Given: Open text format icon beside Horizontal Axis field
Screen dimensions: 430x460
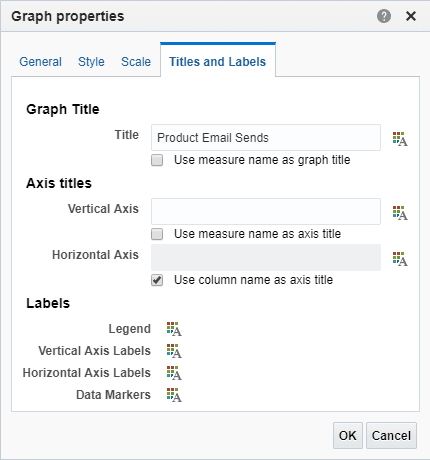Looking at the screenshot, I should [x=400, y=259].
